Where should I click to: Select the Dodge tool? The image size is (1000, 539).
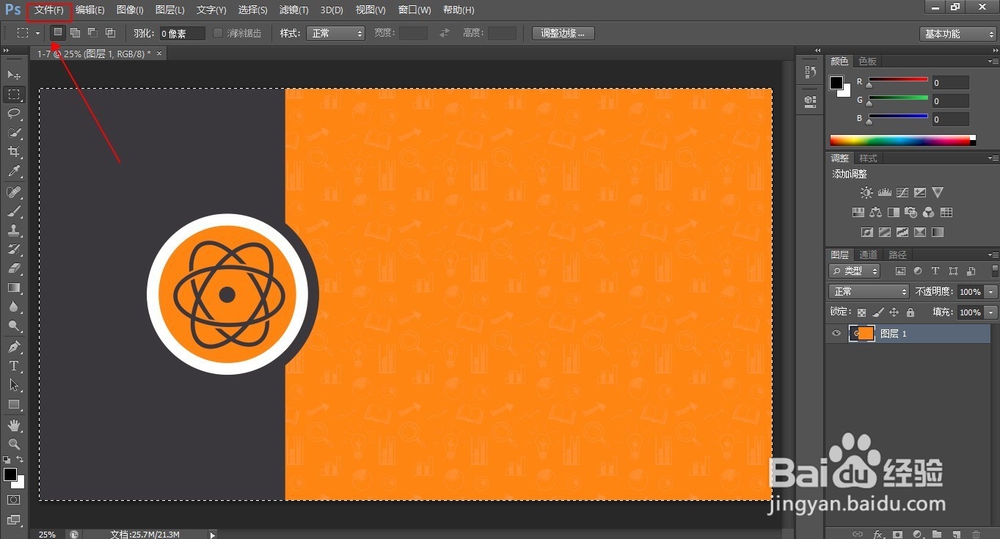[x=13, y=326]
